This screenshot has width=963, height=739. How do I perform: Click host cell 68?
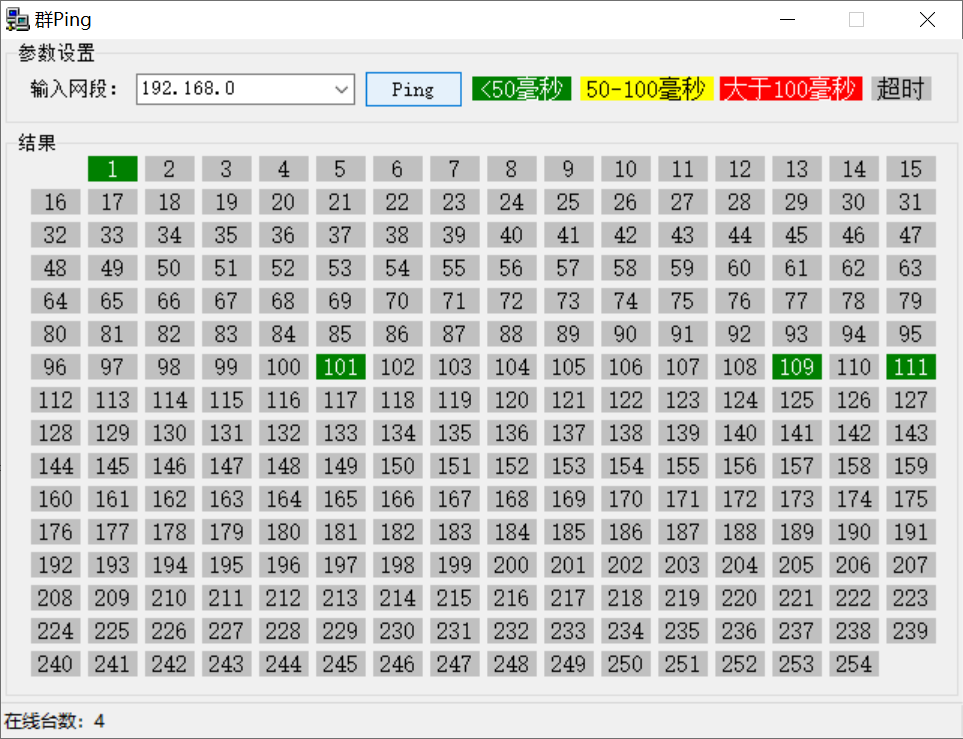tap(284, 301)
